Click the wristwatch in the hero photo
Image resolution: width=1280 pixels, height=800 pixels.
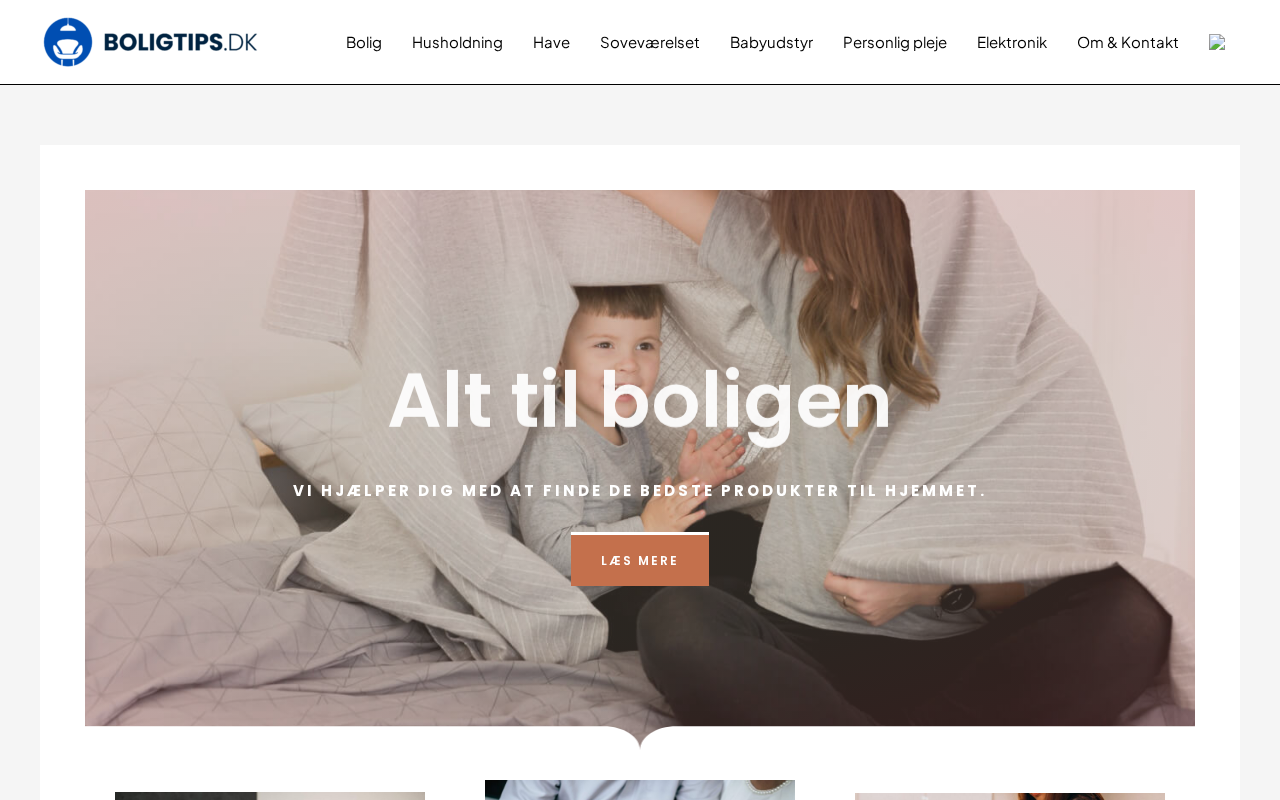pyautogui.click(x=957, y=598)
